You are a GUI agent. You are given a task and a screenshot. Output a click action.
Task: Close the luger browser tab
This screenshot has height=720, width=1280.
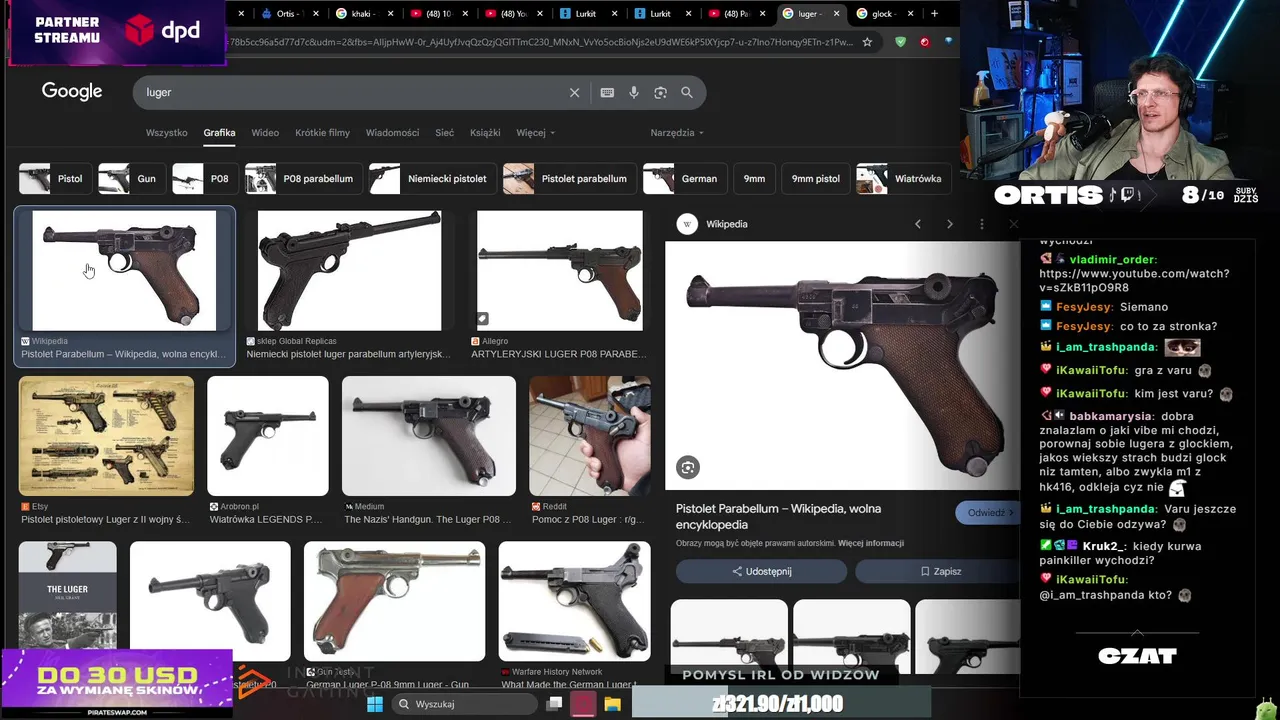pos(838,14)
